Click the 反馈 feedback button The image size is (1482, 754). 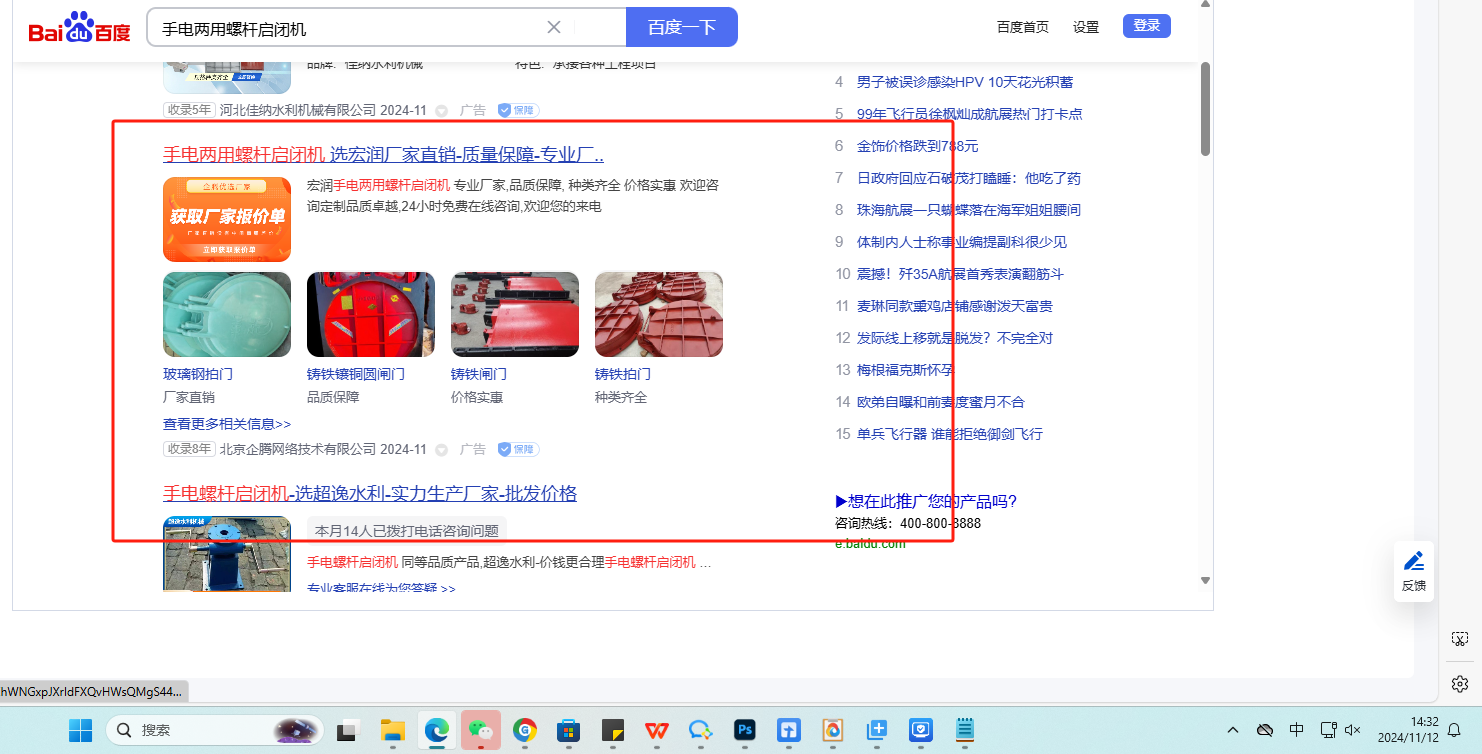(x=1414, y=572)
